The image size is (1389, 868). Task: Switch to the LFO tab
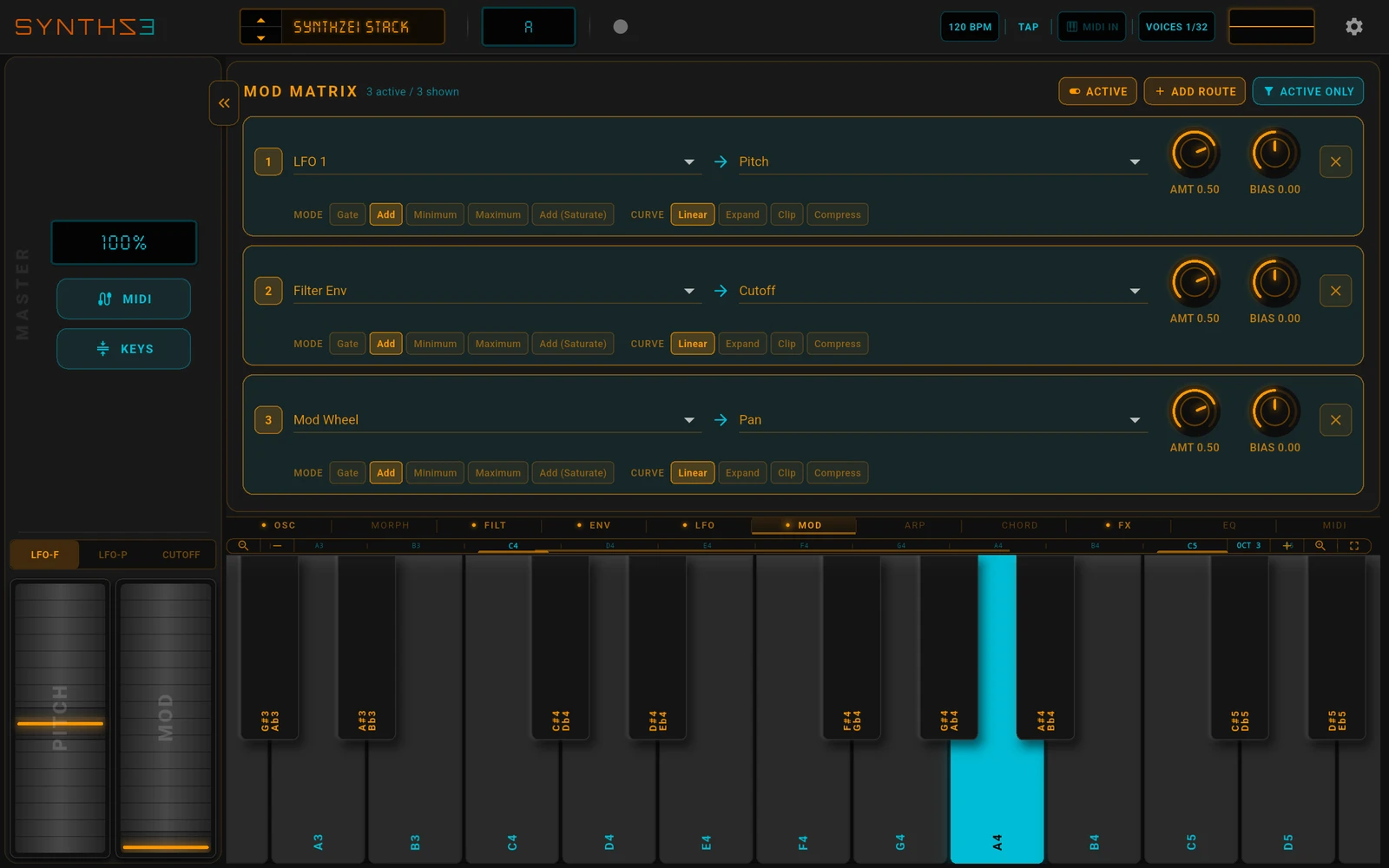pos(699,525)
